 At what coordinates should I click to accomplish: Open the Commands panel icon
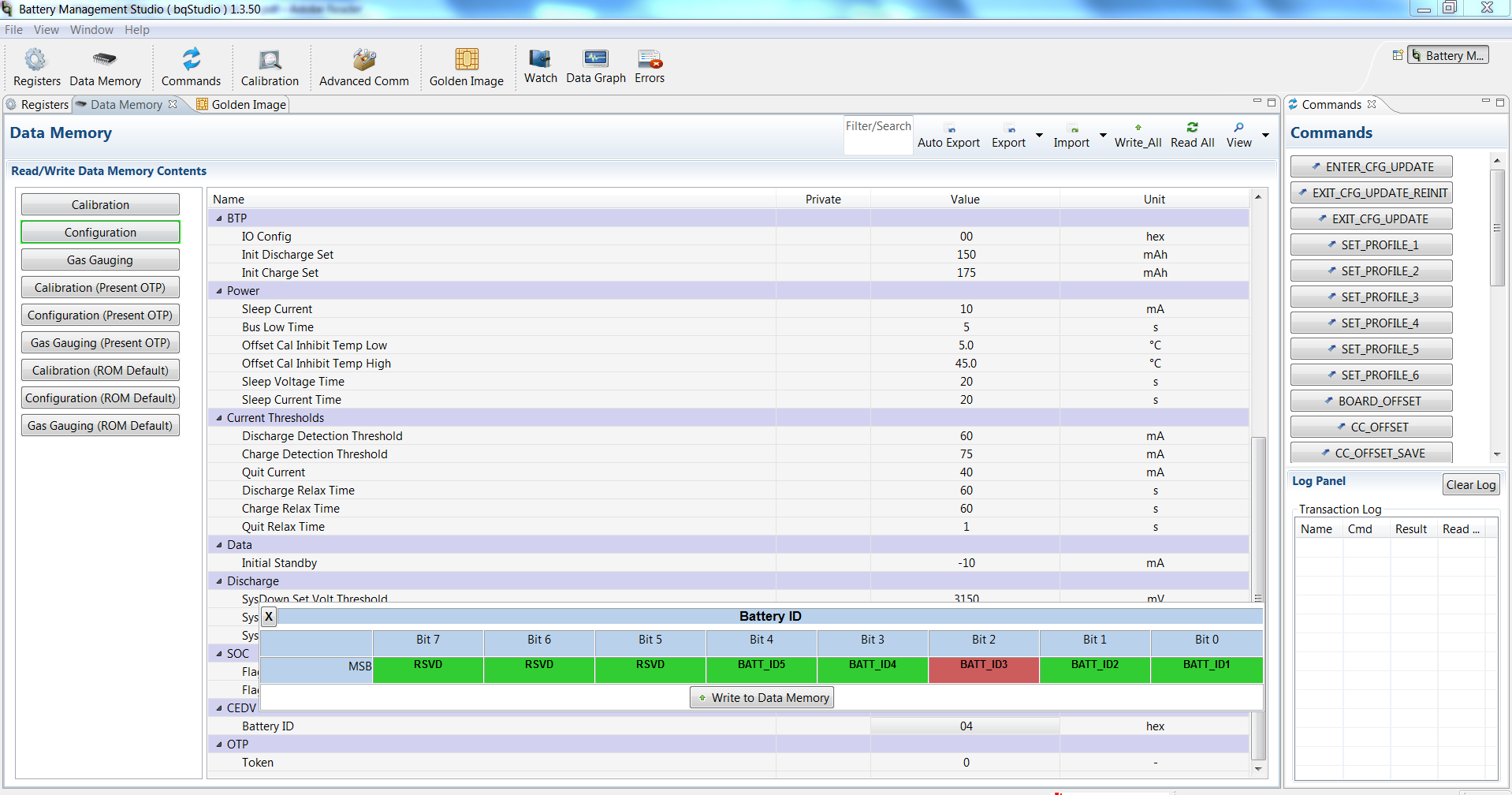click(1294, 104)
